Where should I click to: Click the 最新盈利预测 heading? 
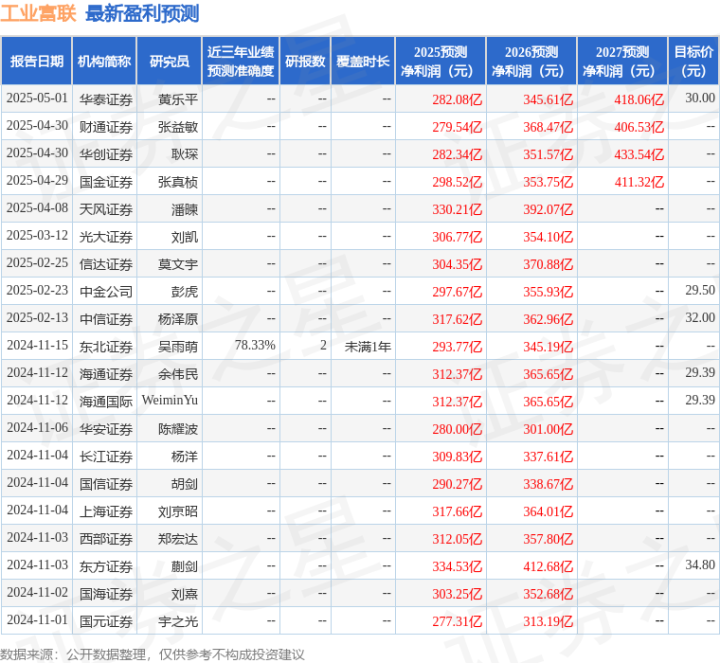click(x=142, y=14)
